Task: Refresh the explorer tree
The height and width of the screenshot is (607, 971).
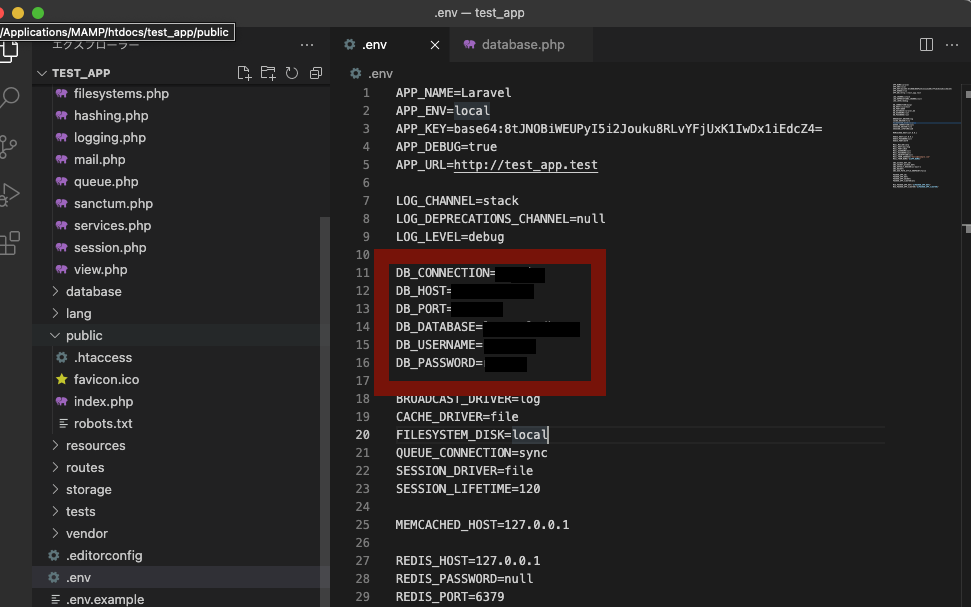Action: click(292, 73)
